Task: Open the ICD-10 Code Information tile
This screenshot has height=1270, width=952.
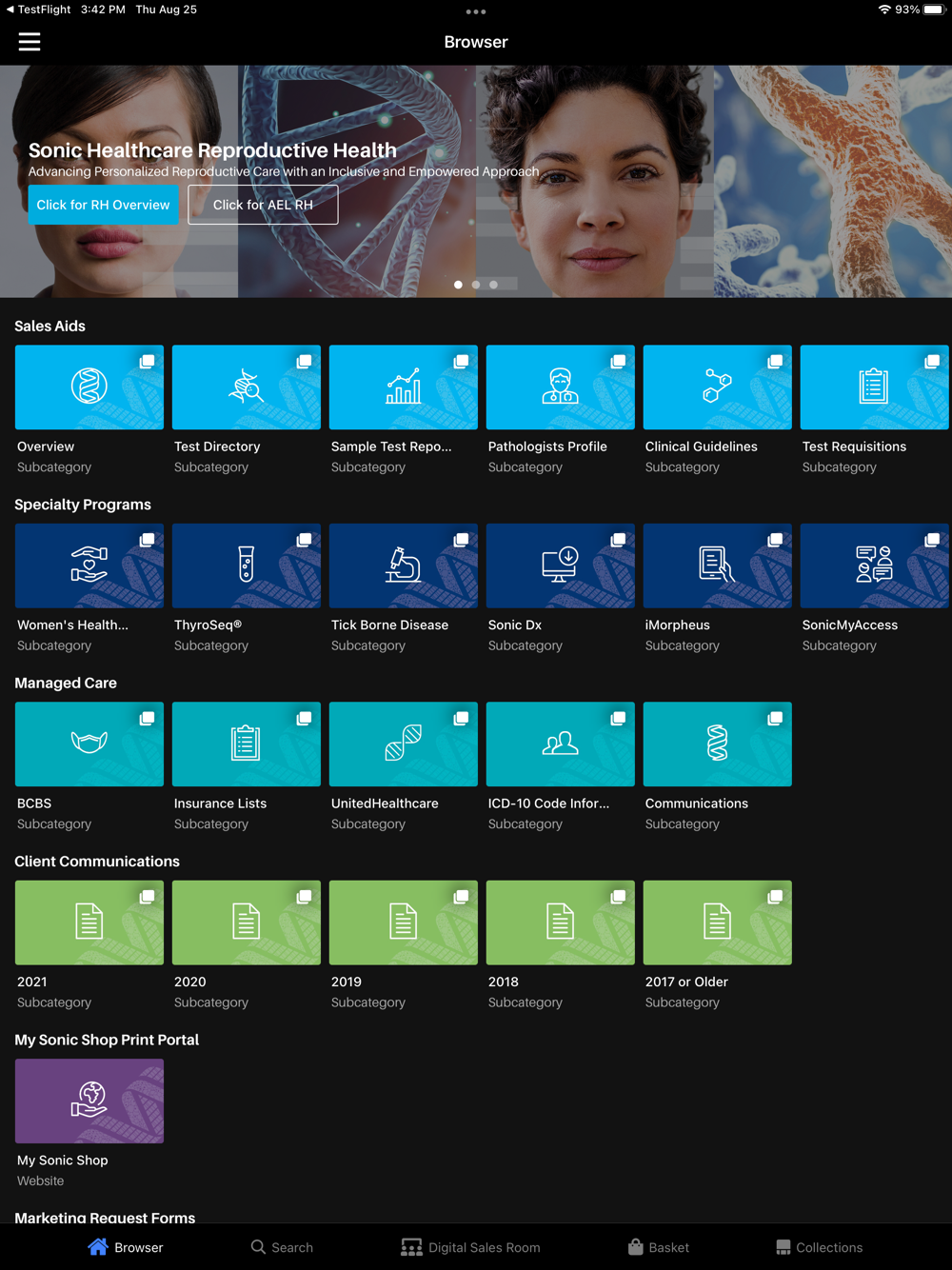Action: click(x=561, y=744)
